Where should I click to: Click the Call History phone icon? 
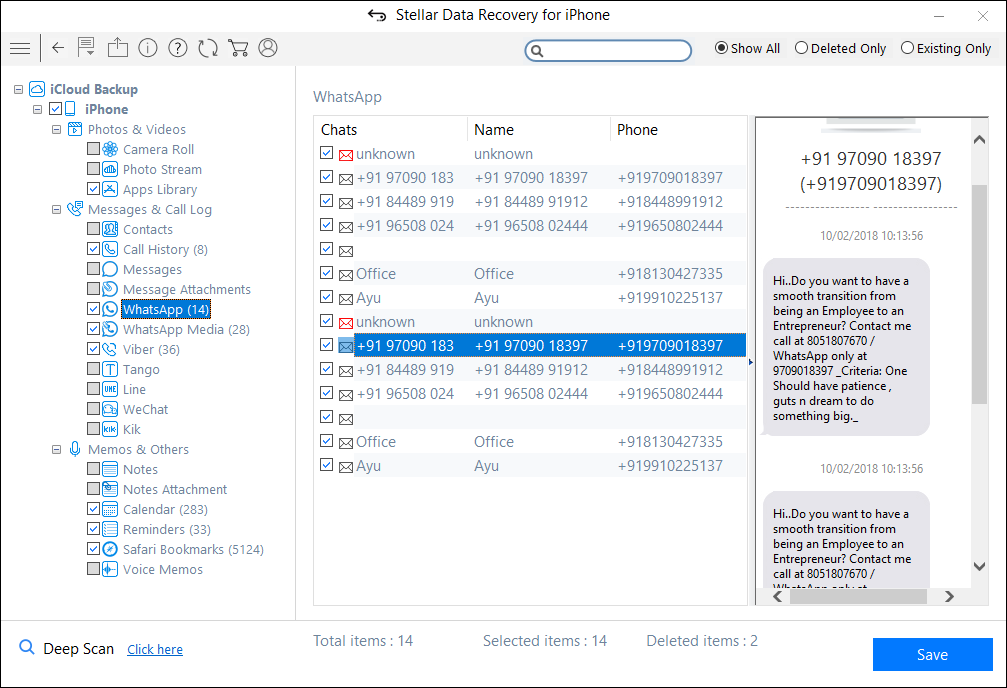point(110,249)
